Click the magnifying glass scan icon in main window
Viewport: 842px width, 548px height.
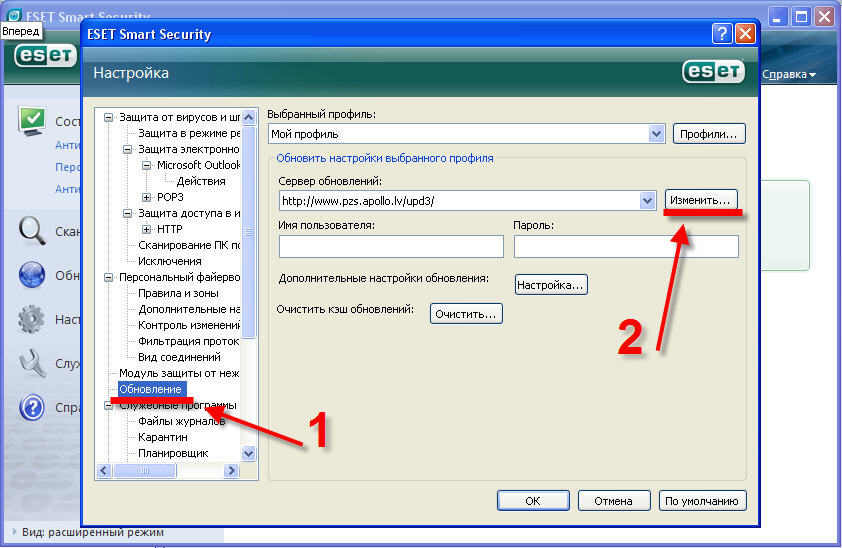[32, 231]
